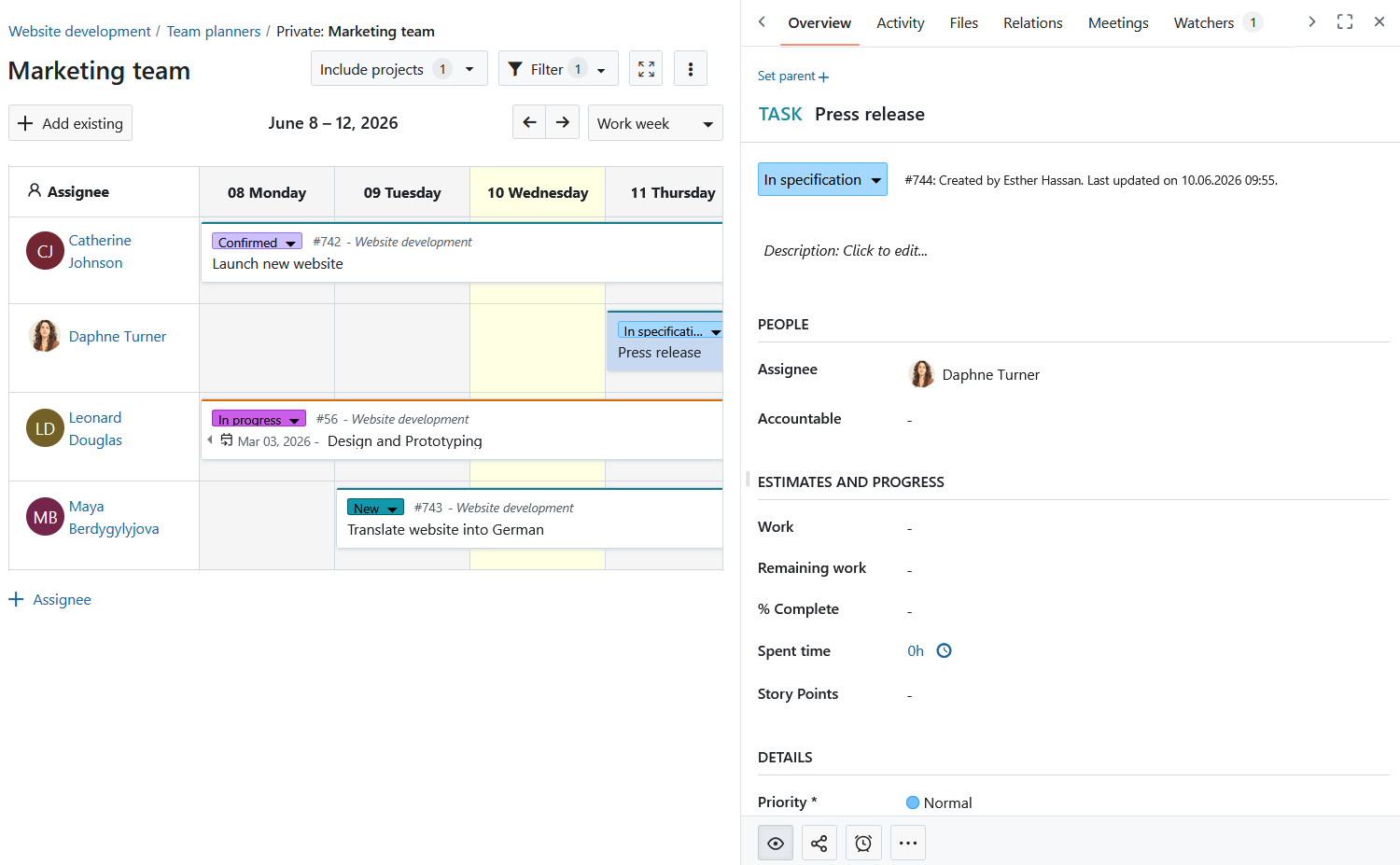Click the description field to edit

point(846,250)
